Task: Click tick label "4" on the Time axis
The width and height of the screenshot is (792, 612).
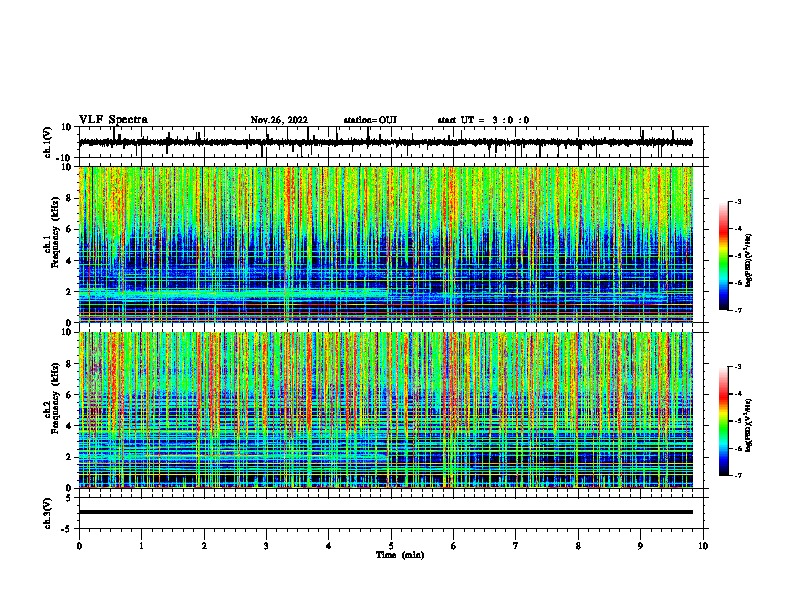Action: 329,546
